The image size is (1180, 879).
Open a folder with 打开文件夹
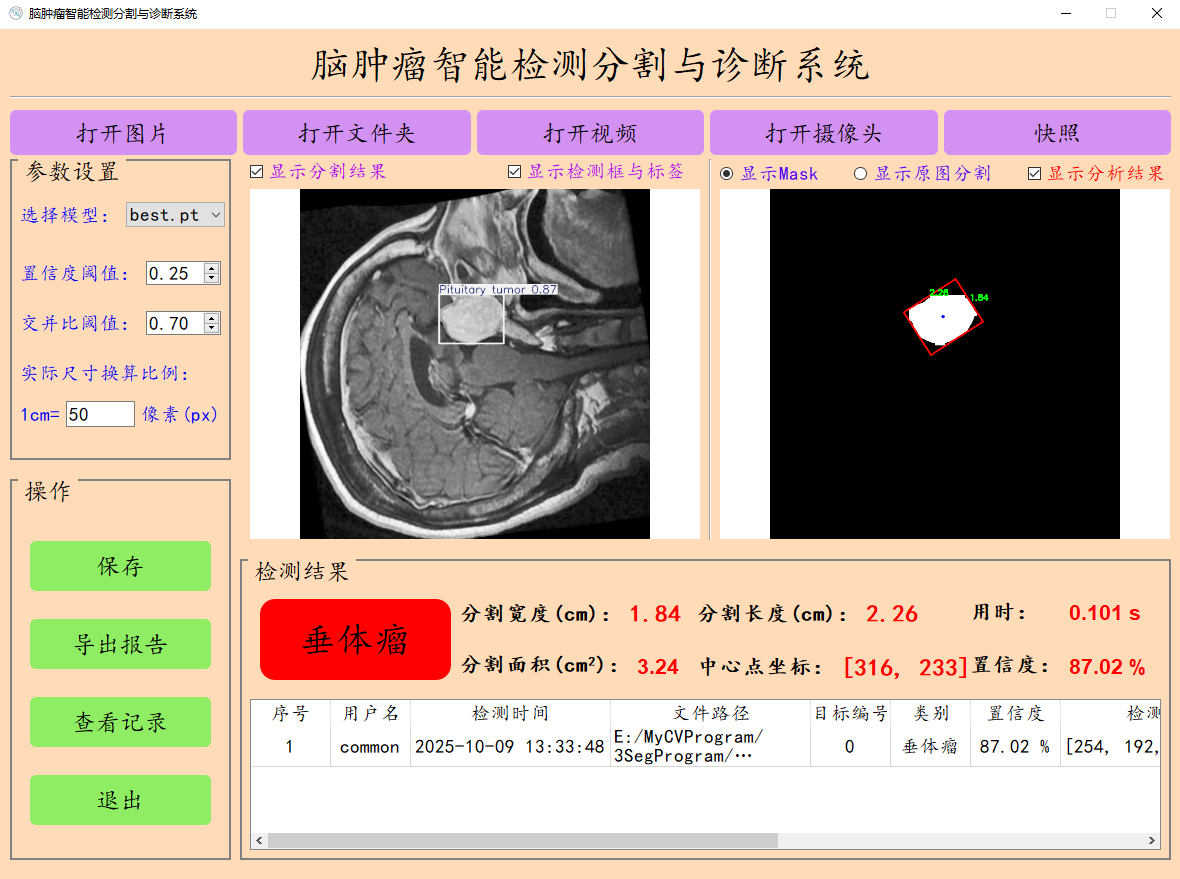tap(357, 133)
